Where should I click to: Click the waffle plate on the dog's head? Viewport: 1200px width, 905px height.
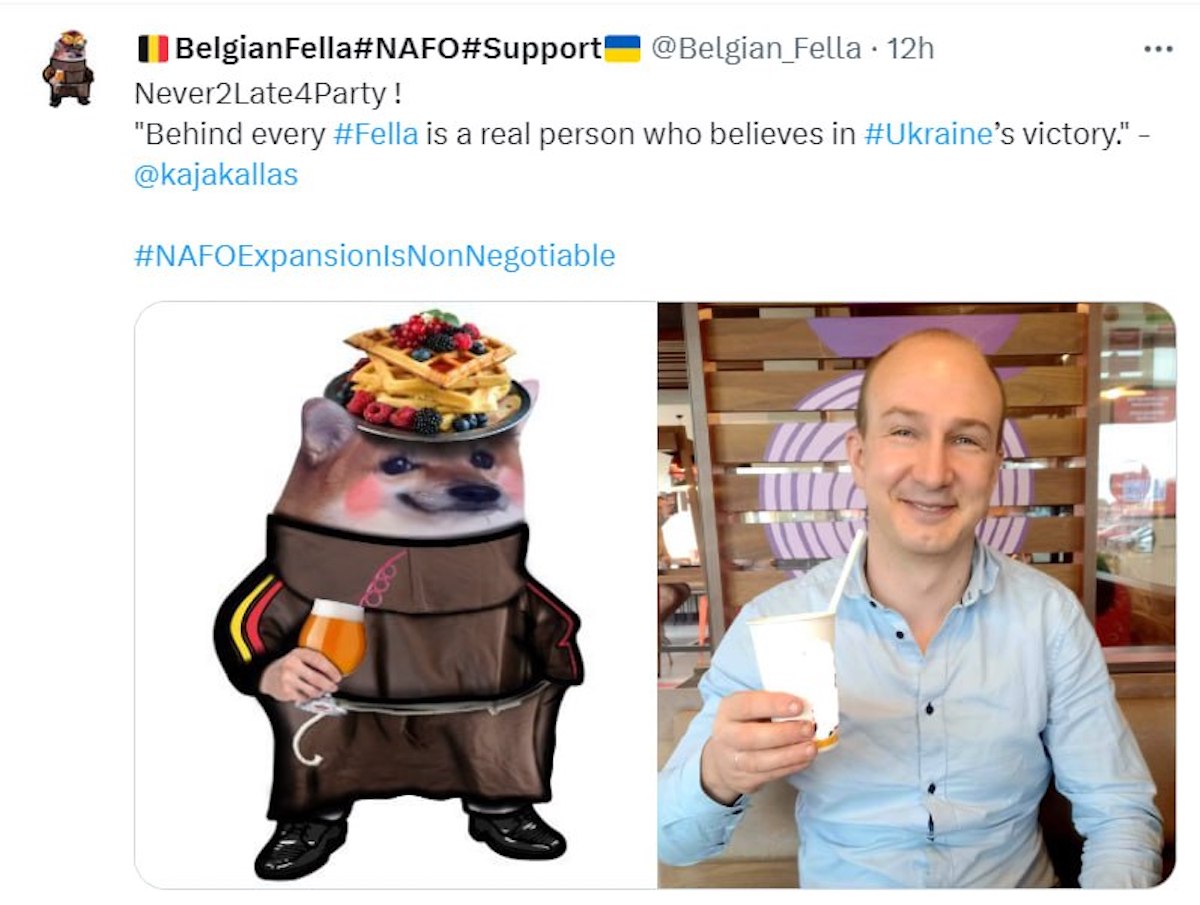point(428,374)
